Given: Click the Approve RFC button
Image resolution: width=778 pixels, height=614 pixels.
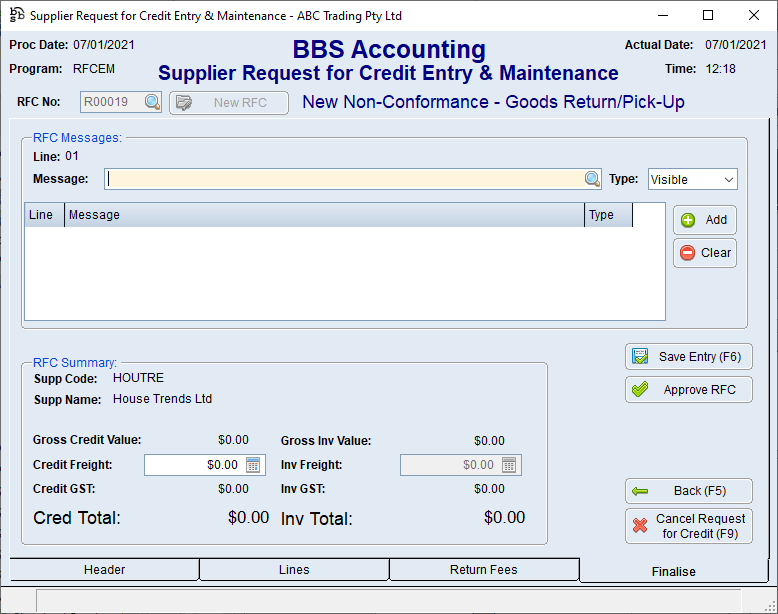Looking at the screenshot, I should 688,390.
